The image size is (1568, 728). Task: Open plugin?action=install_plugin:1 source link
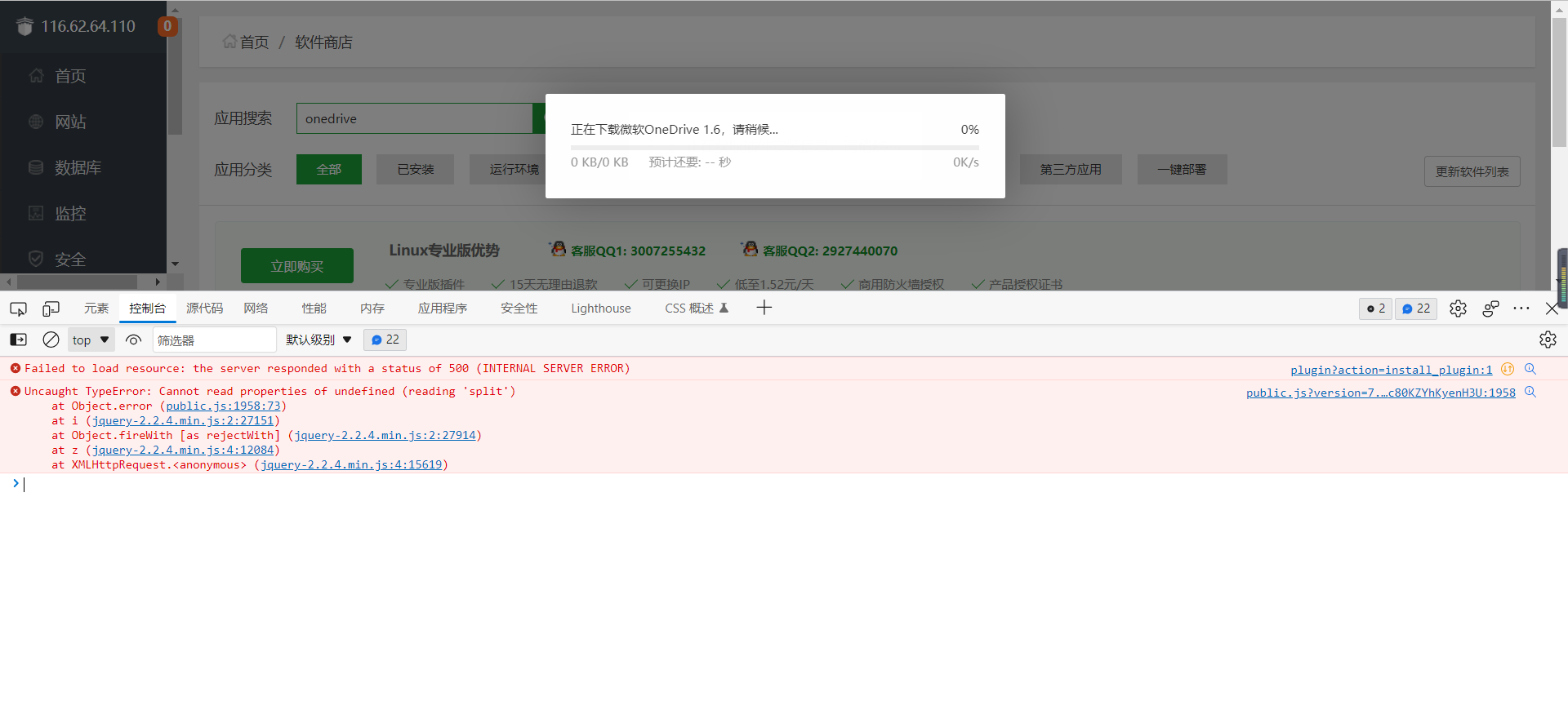point(1391,370)
